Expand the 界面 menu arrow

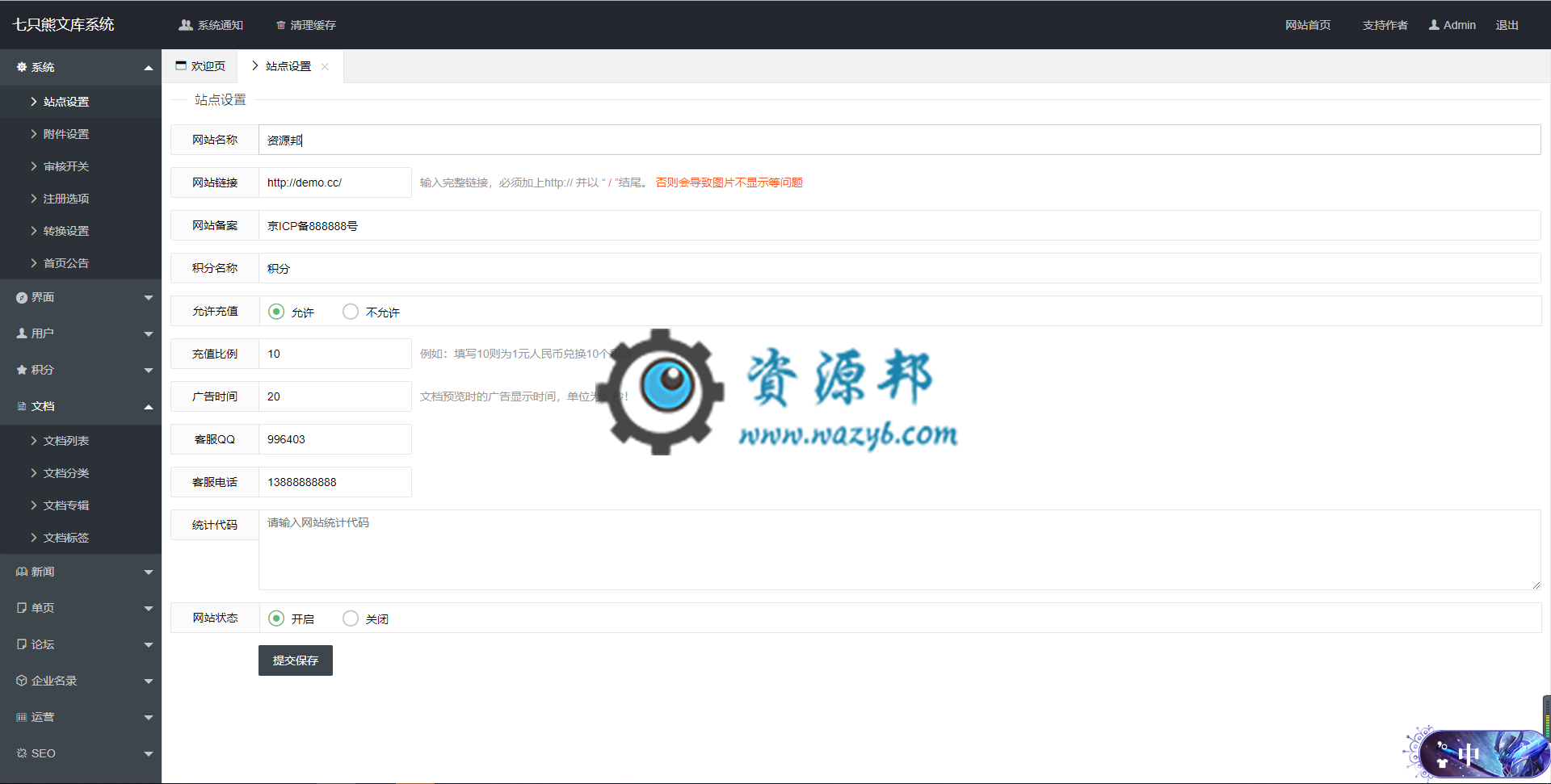149,298
